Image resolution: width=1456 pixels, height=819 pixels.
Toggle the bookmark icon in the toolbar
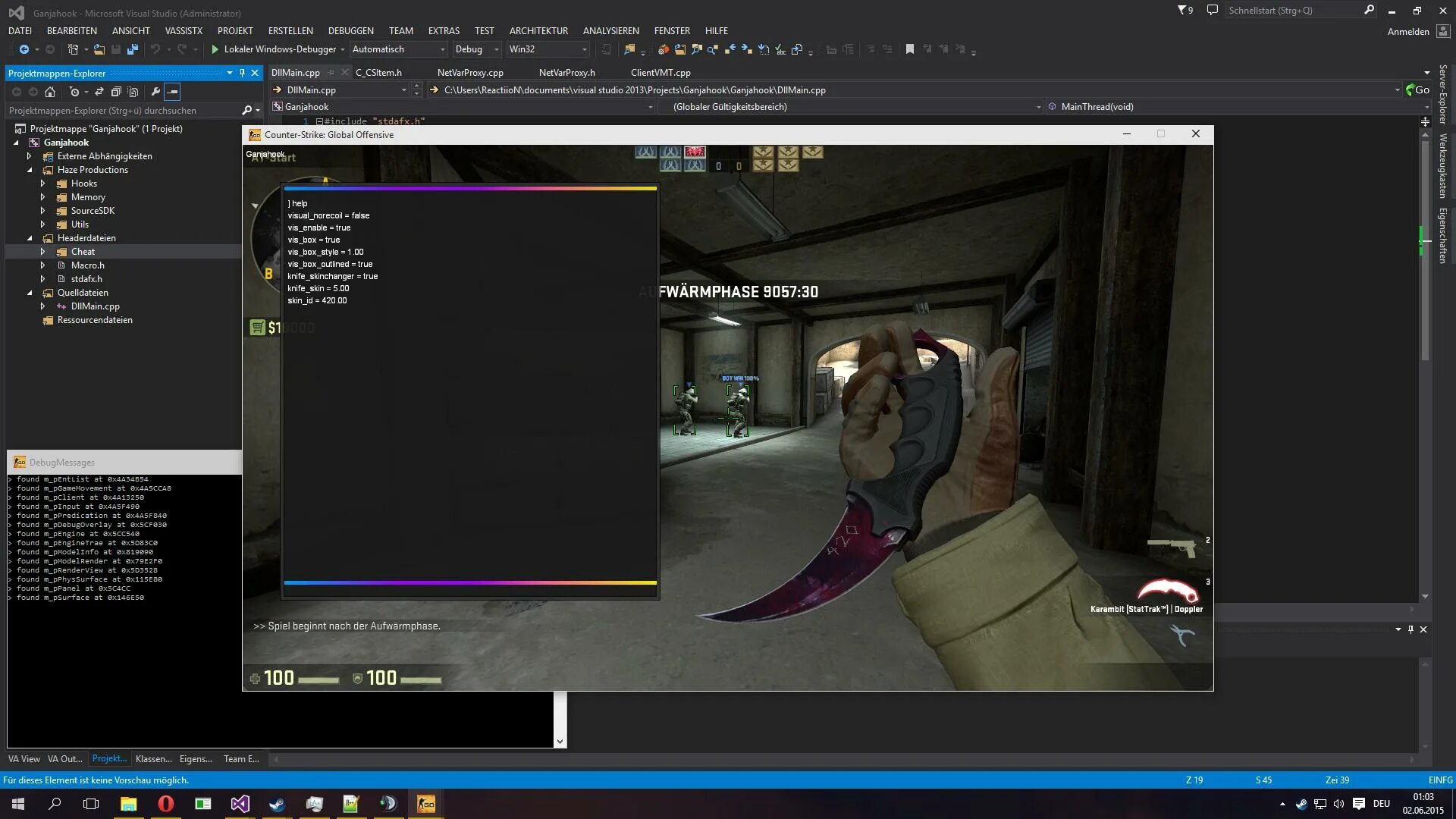(910, 49)
